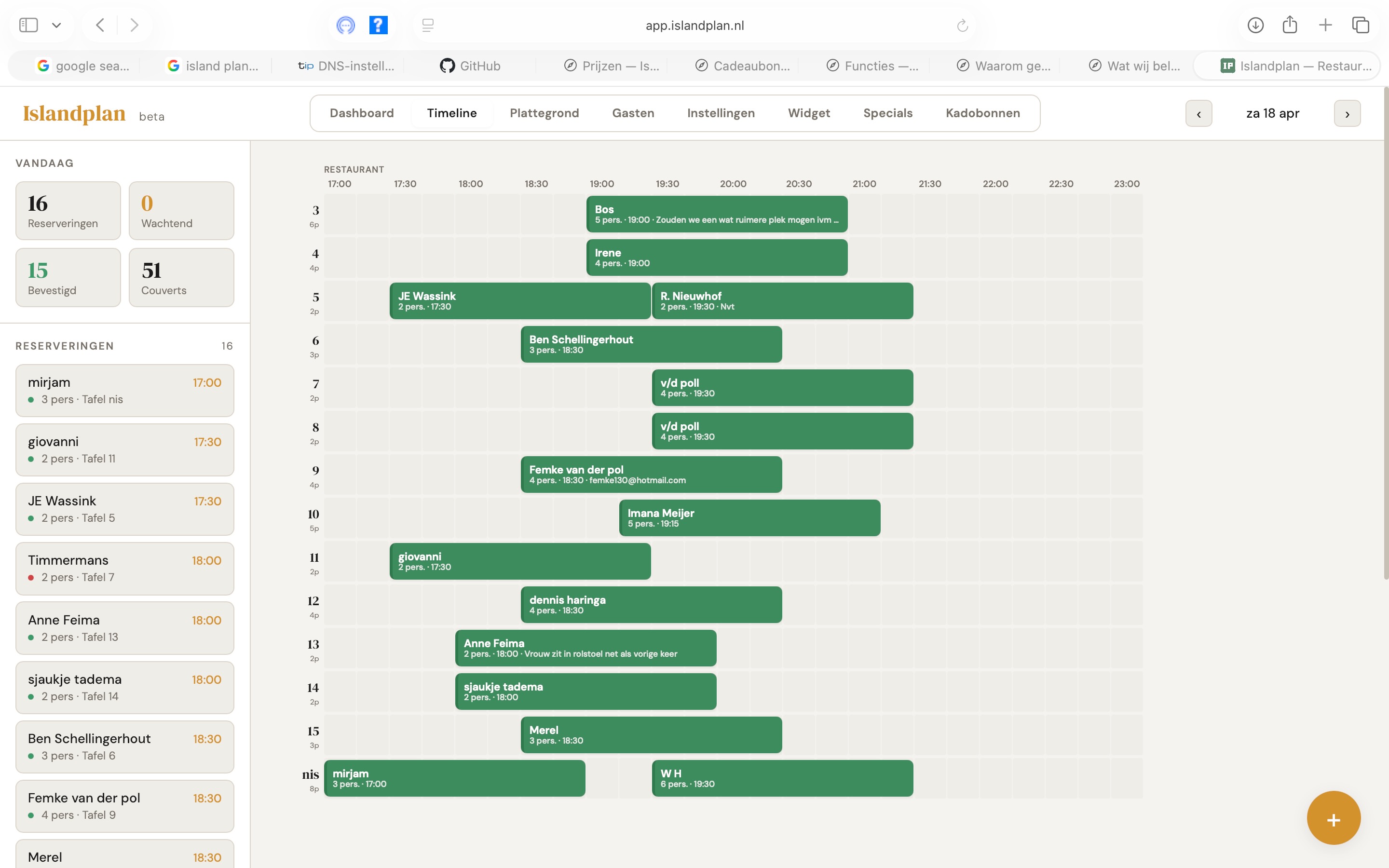Open the Tab Groups dropdown chevron
Screen dimensions: 1389x868
57,25
